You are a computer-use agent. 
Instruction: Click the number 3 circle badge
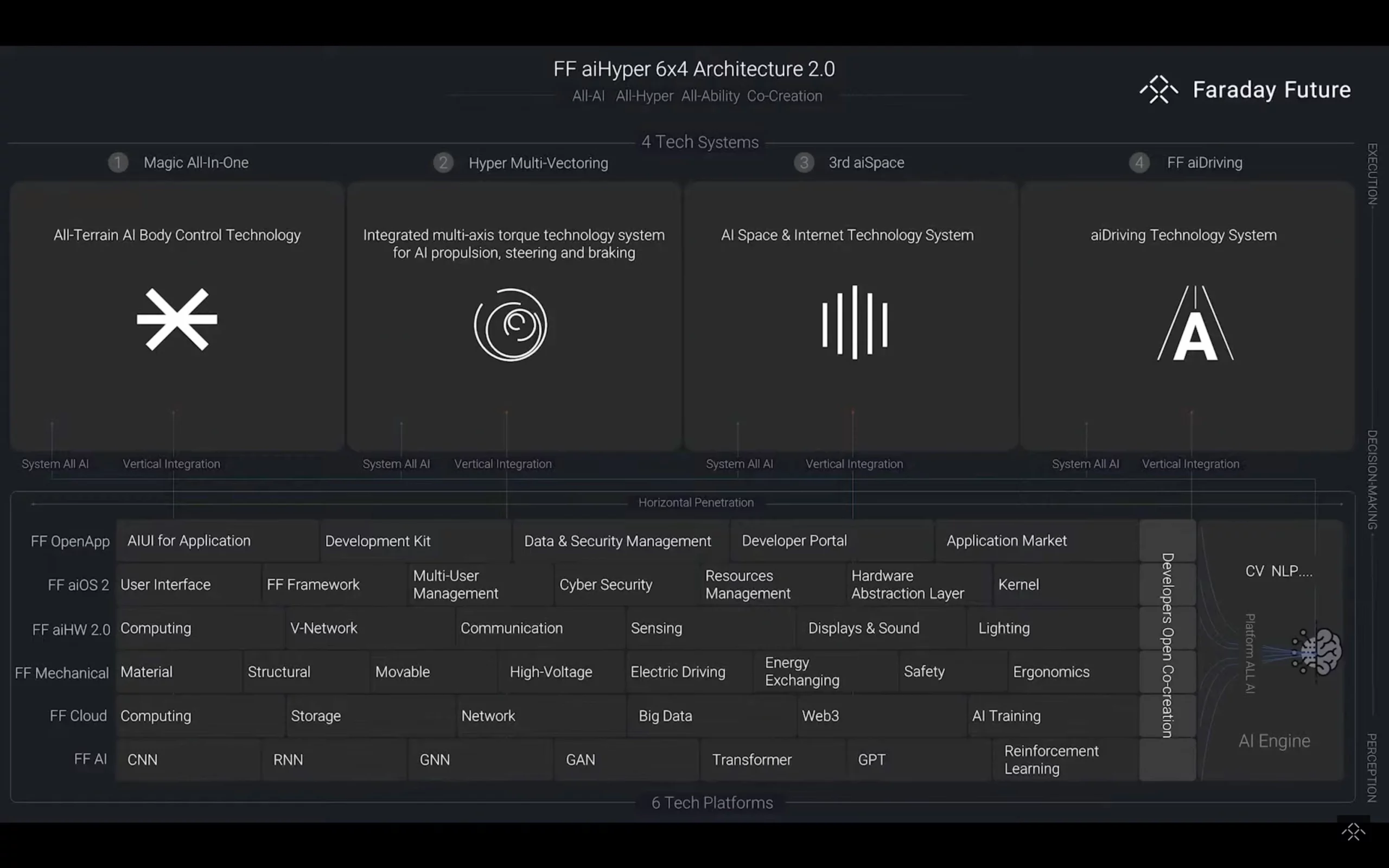pos(804,162)
